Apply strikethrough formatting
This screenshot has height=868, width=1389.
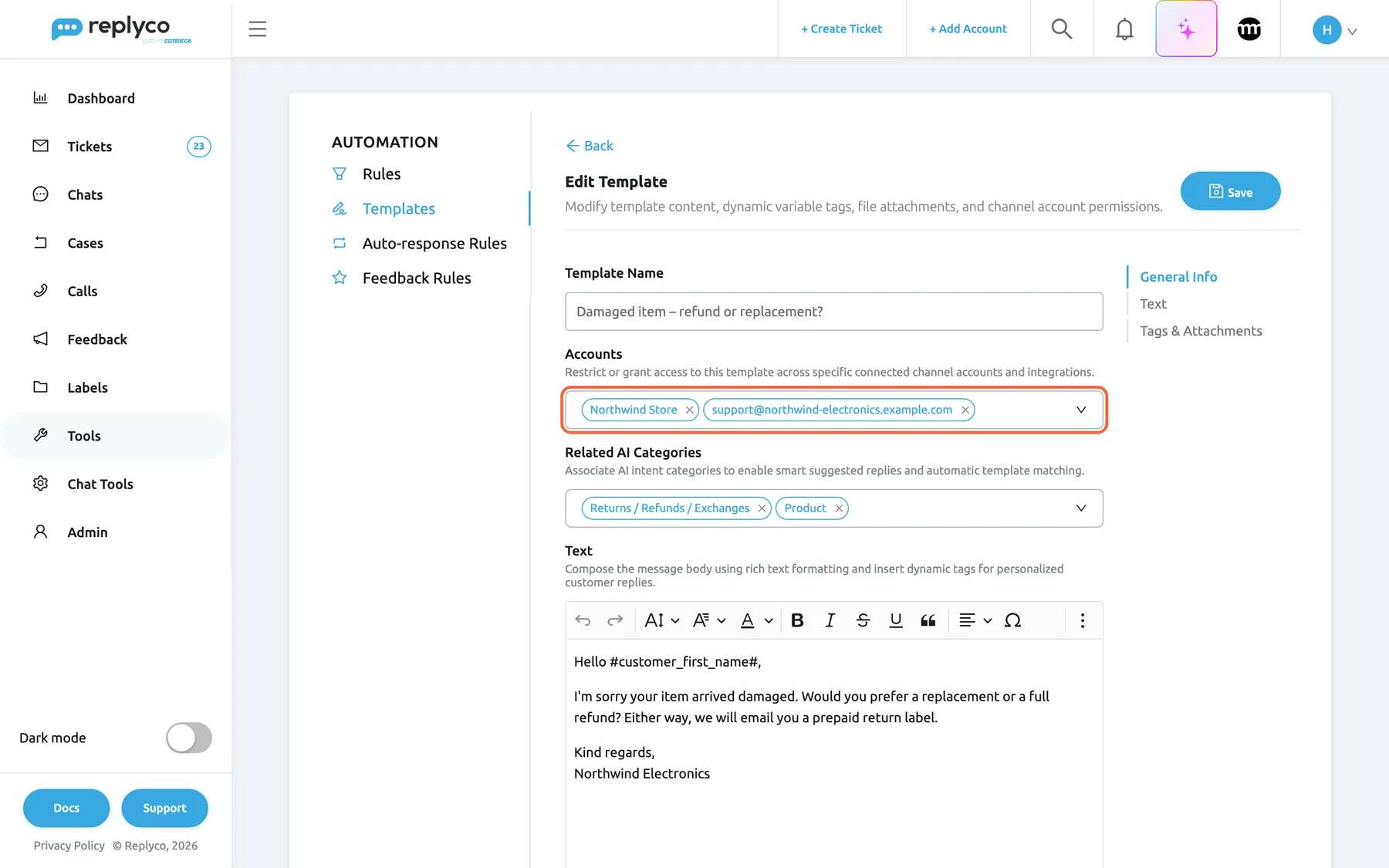tap(863, 620)
